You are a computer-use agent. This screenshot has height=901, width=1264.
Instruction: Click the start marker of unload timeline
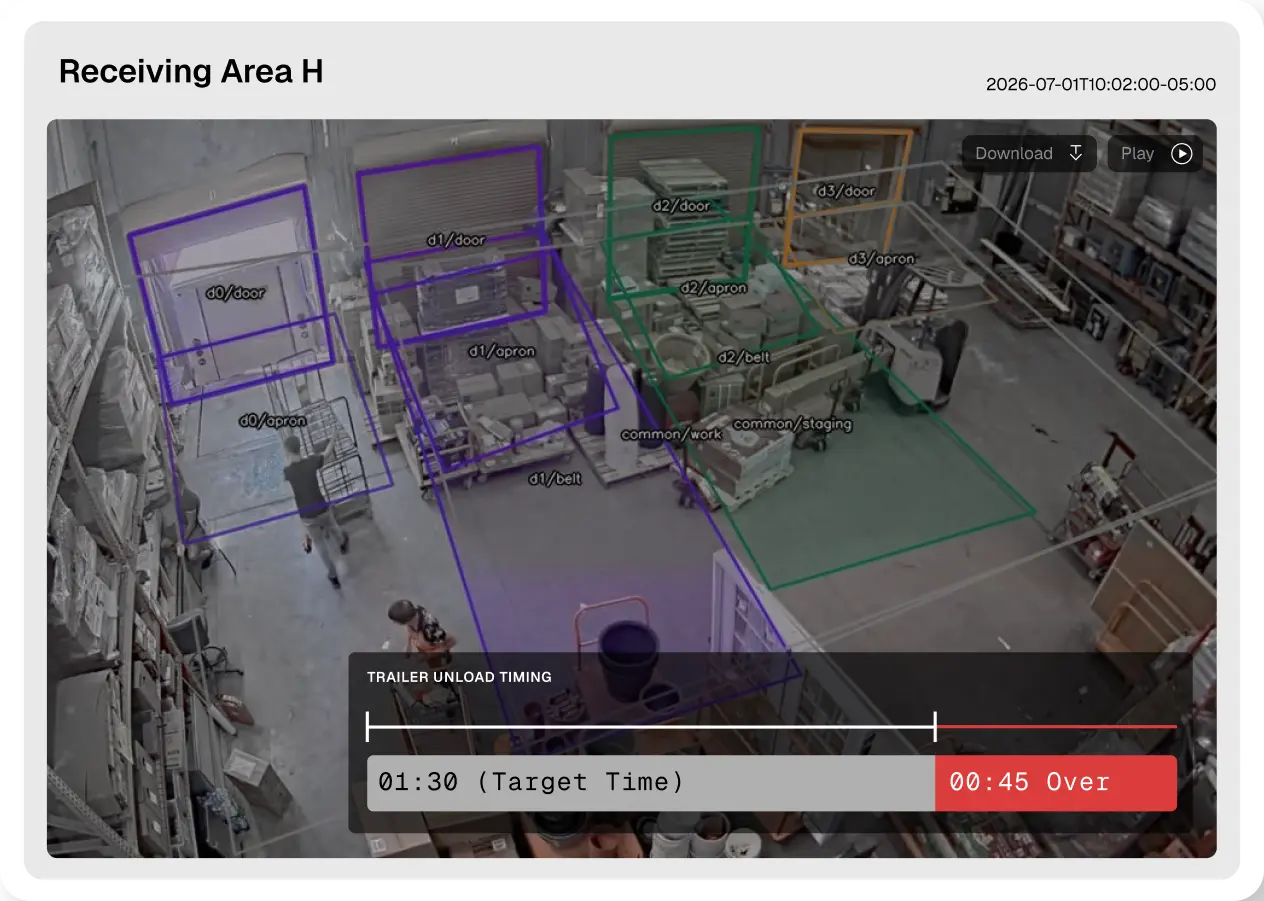click(368, 727)
